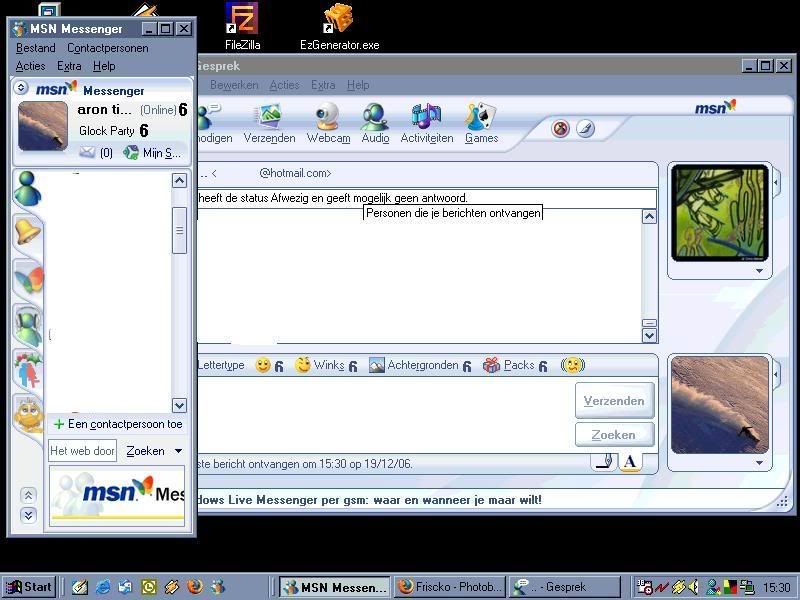Open the two-people holly tab in sidebar

(28, 371)
